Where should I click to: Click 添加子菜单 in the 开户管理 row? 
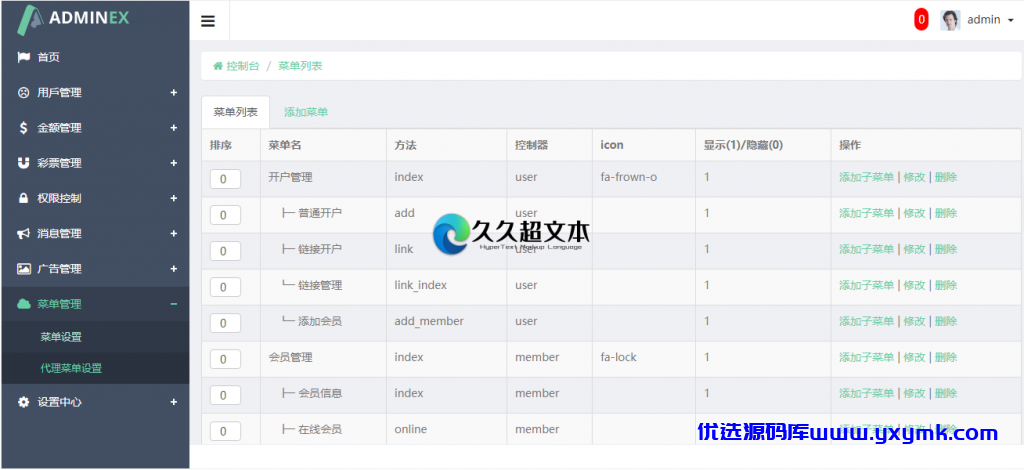(x=867, y=178)
